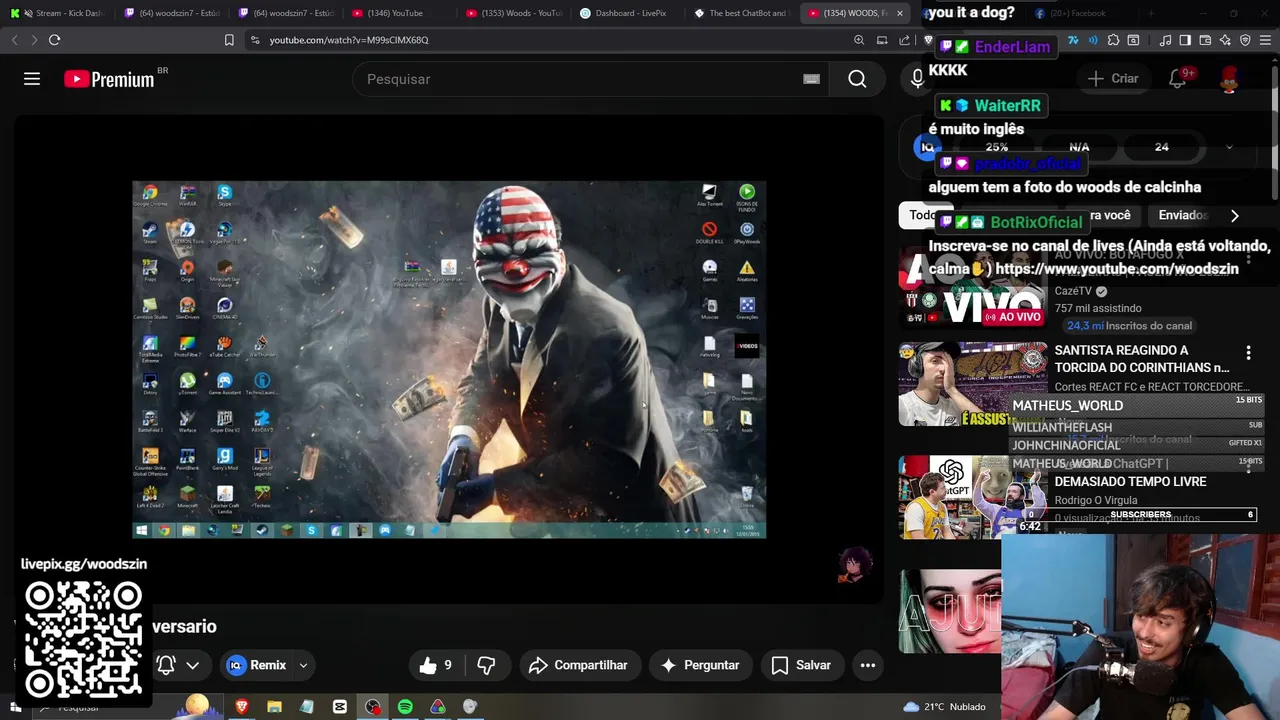
Task: Dislike the video with thumbs down
Action: (x=487, y=665)
